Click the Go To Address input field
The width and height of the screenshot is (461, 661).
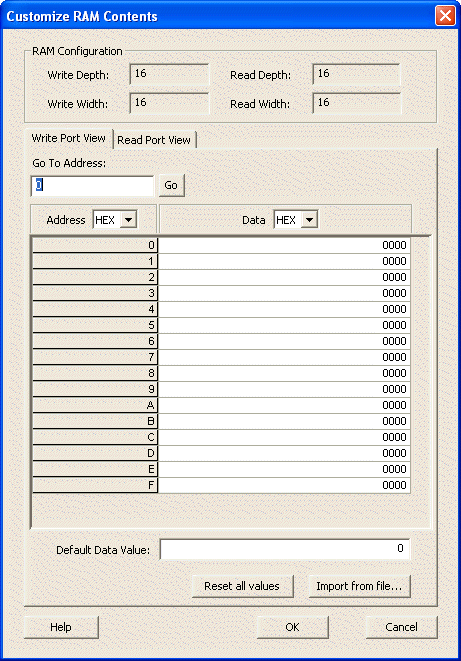point(92,185)
